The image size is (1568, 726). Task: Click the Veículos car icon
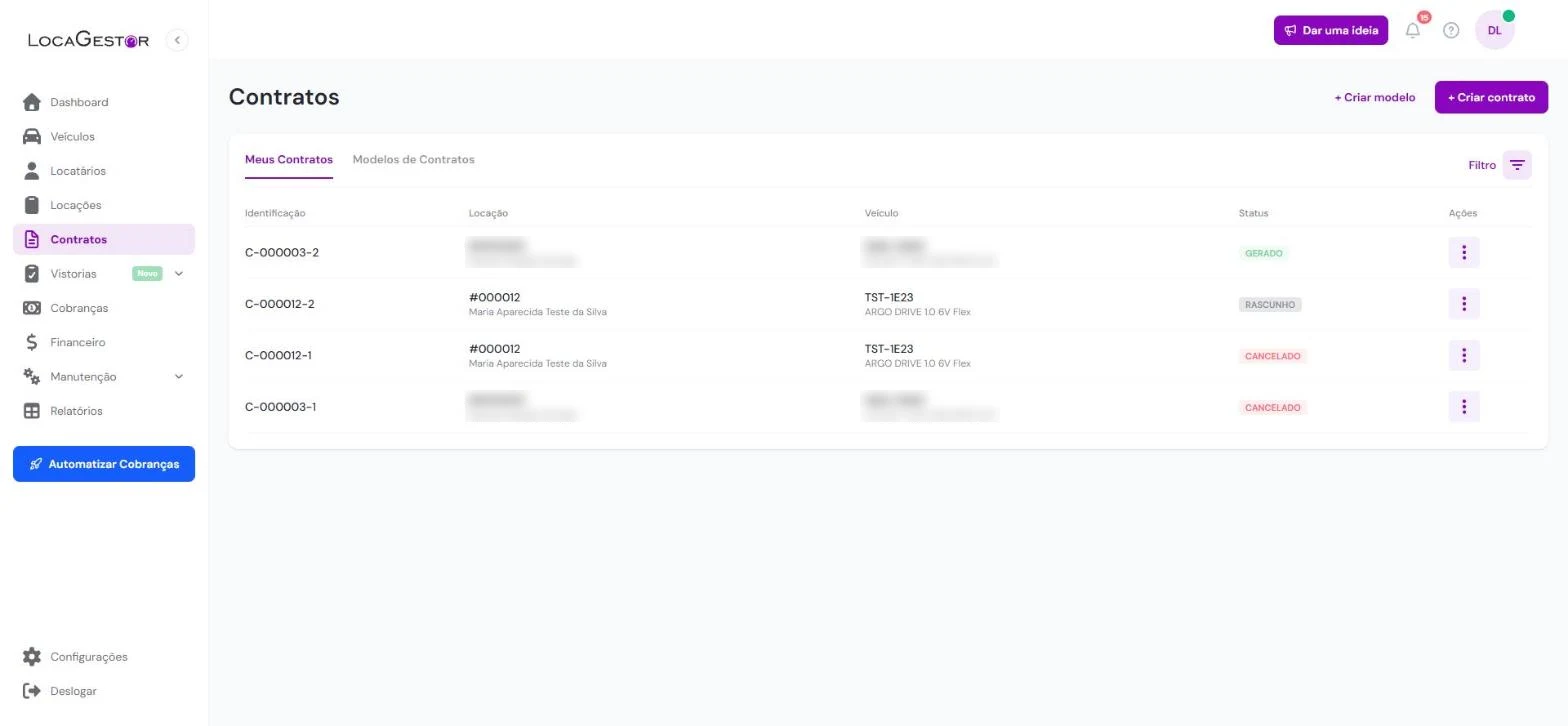[x=32, y=136]
